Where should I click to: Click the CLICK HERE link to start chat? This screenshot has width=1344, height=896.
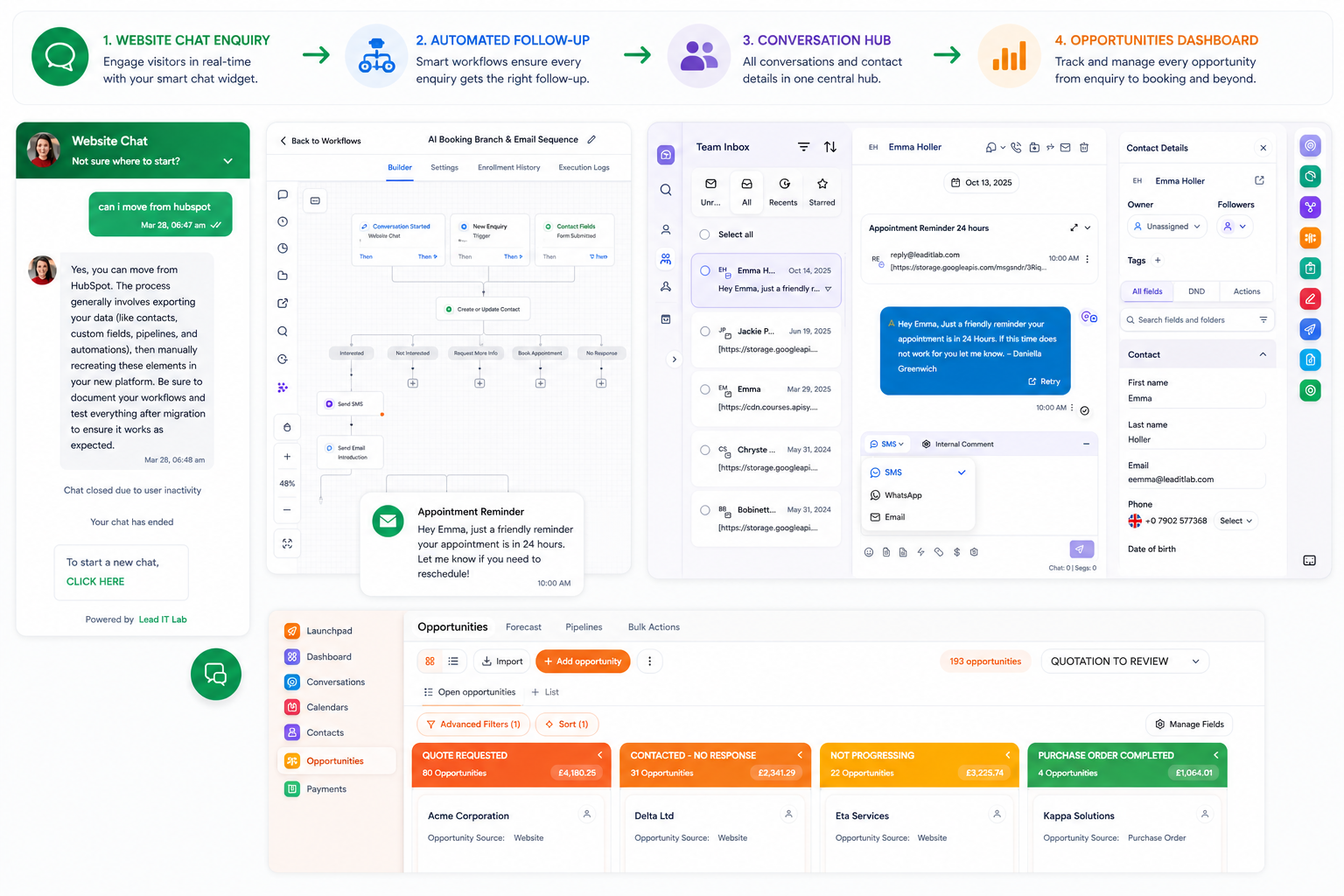[95, 582]
